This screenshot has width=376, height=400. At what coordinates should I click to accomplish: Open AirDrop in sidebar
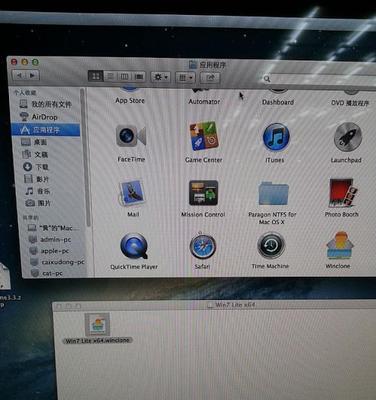(39, 117)
